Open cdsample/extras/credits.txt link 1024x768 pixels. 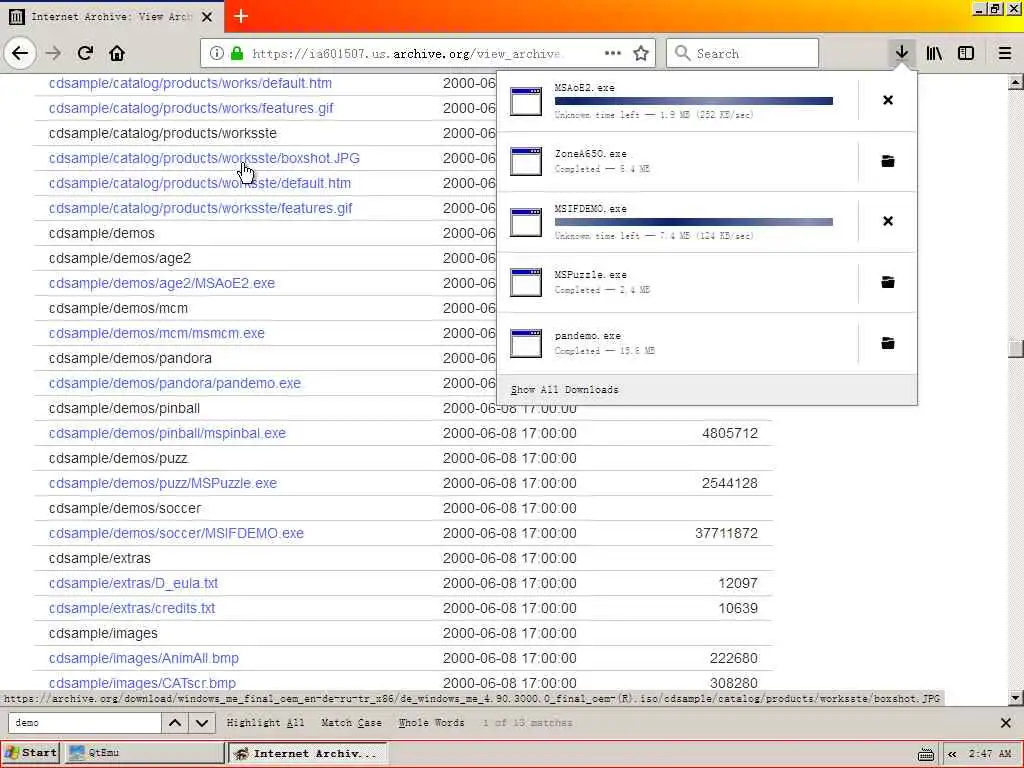[x=132, y=608]
